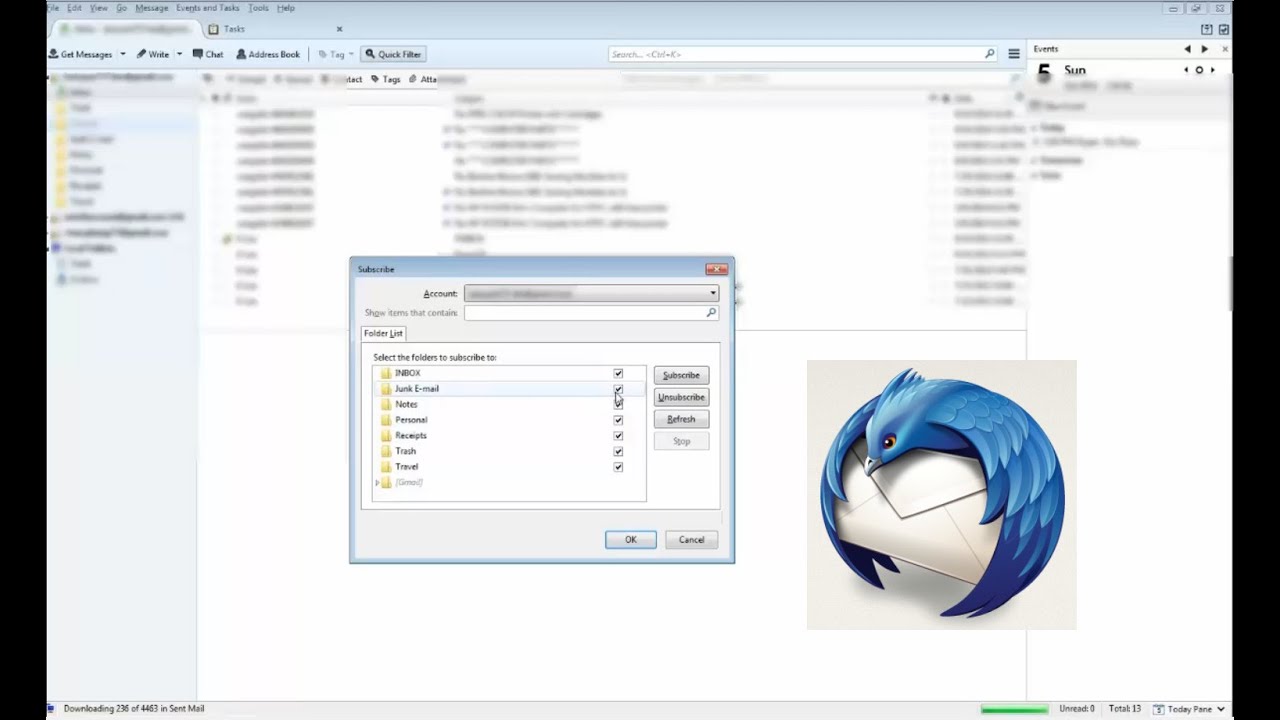Open the tasks tab icon at top right
The width and height of the screenshot is (1280, 720).
coord(1223,29)
